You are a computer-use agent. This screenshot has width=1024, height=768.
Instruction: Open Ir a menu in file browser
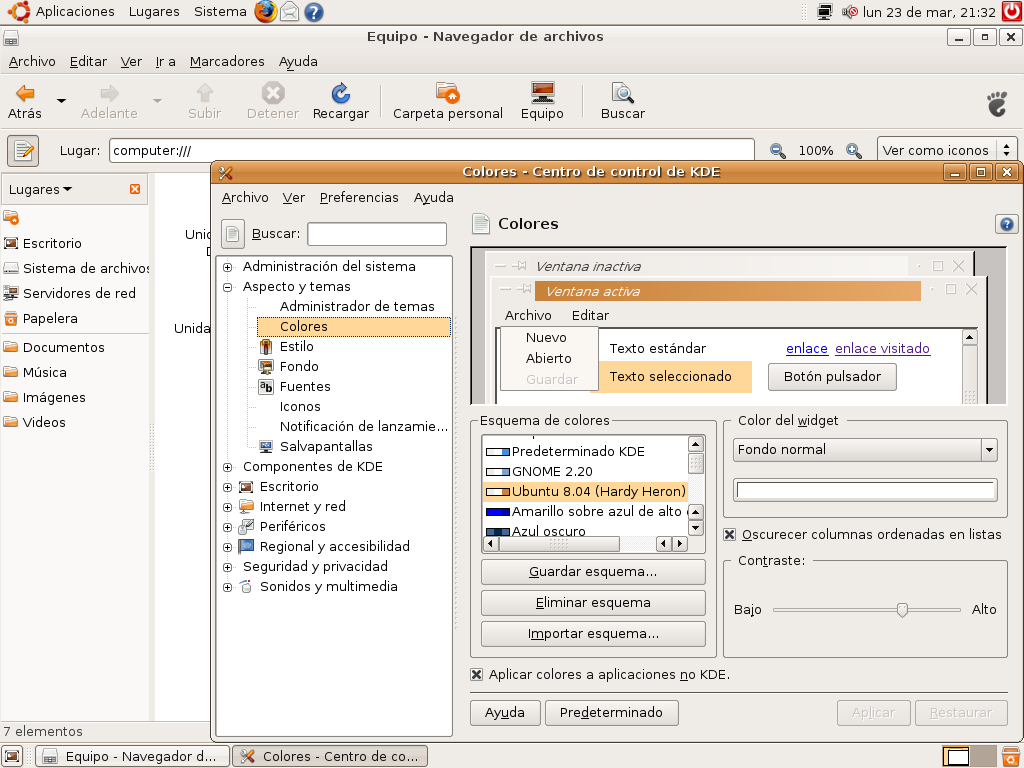click(165, 61)
